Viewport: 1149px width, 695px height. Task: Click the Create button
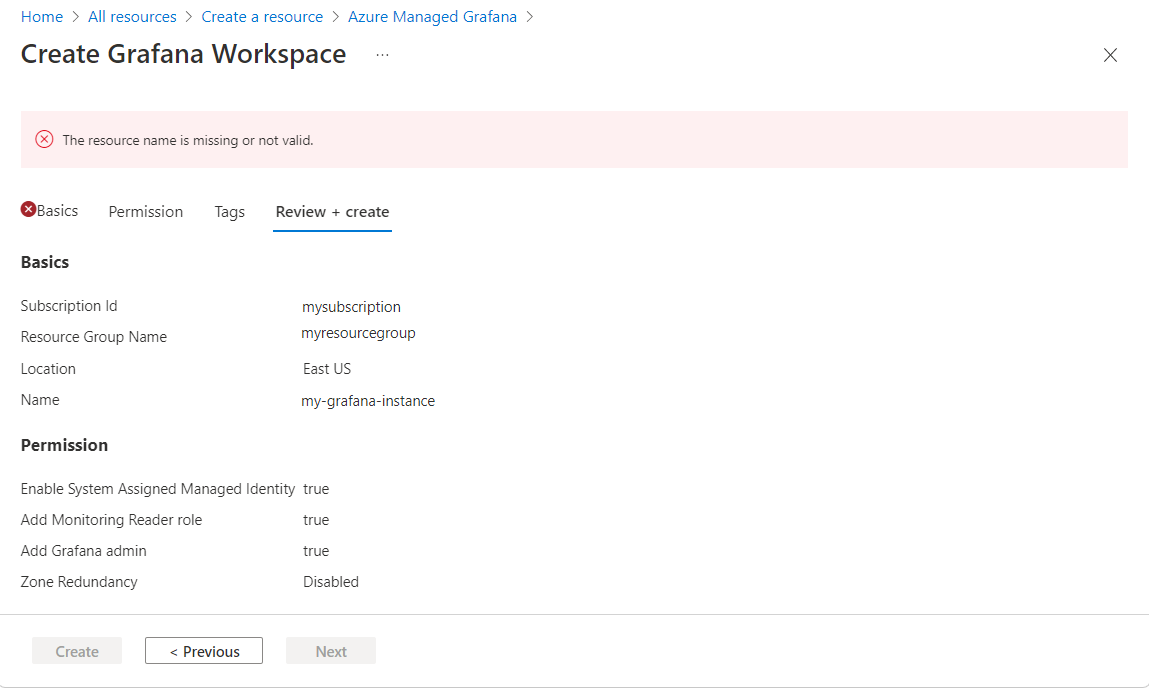point(76,650)
